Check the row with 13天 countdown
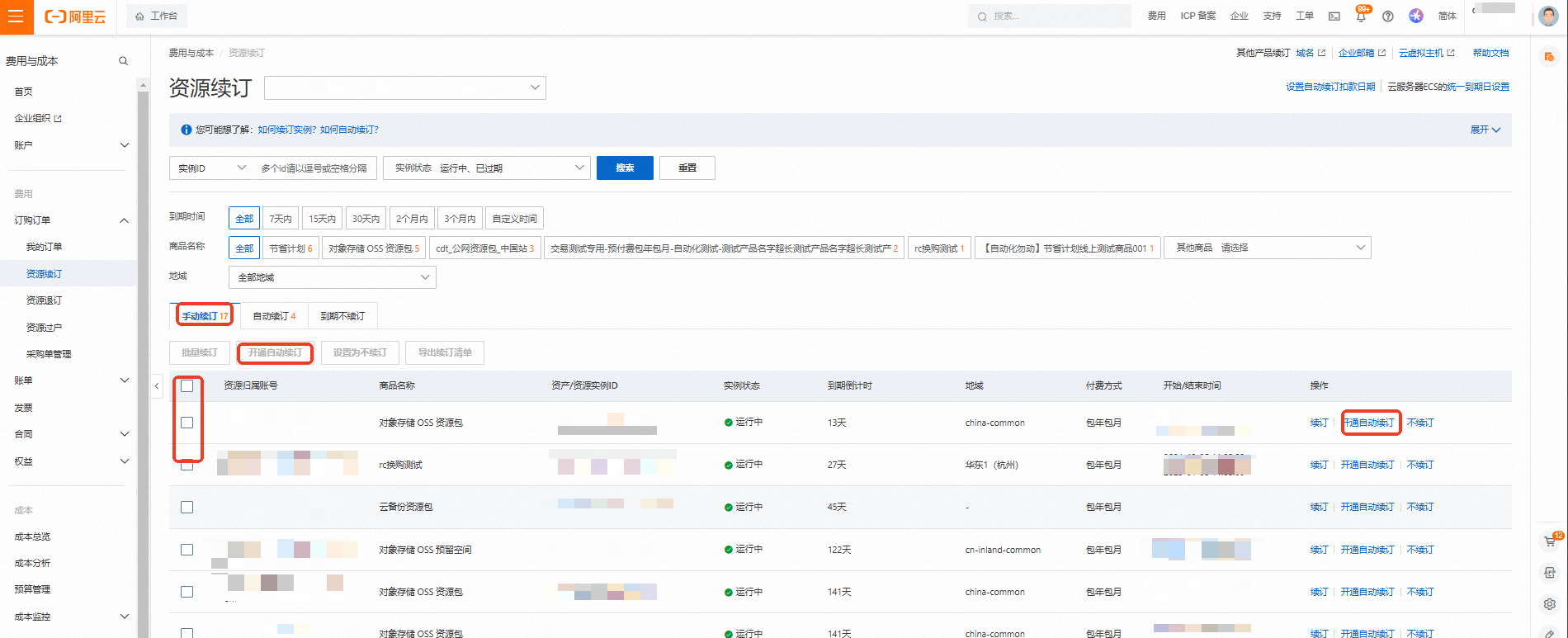The height and width of the screenshot is (638, 1568). point(187,423)
